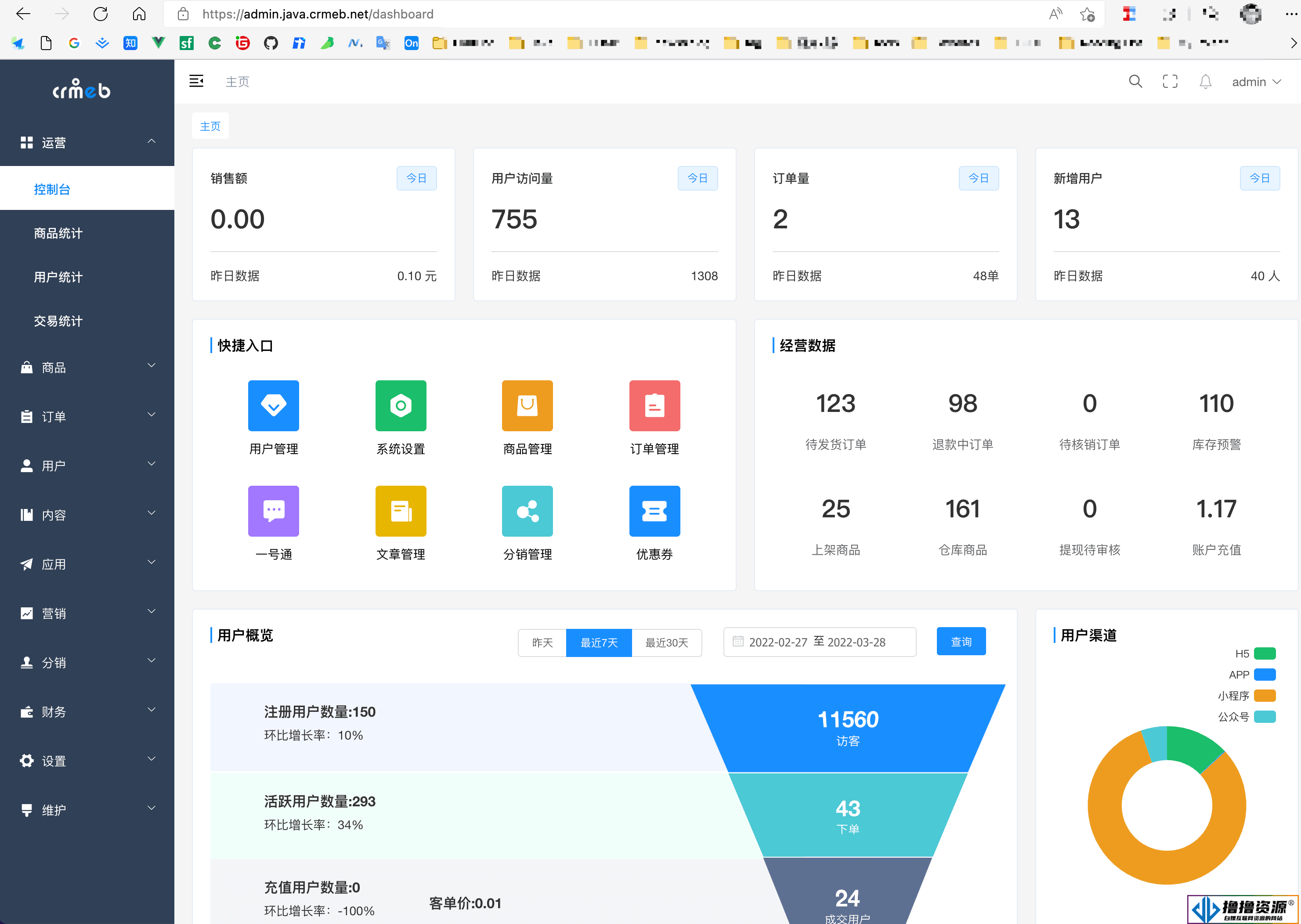
Task: Open 文章管理 quick entry icon
Action: coord(401,511)
